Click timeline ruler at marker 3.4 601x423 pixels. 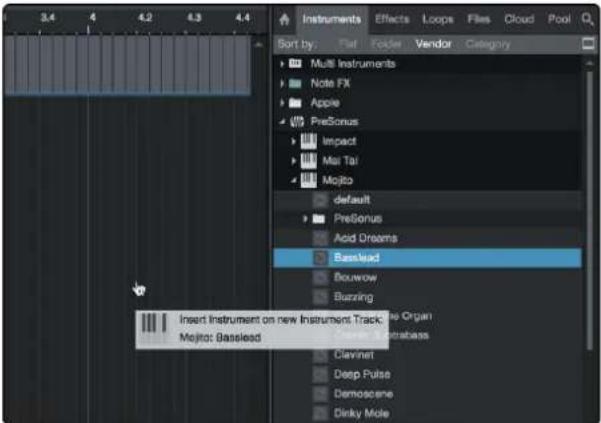point(48,18)
